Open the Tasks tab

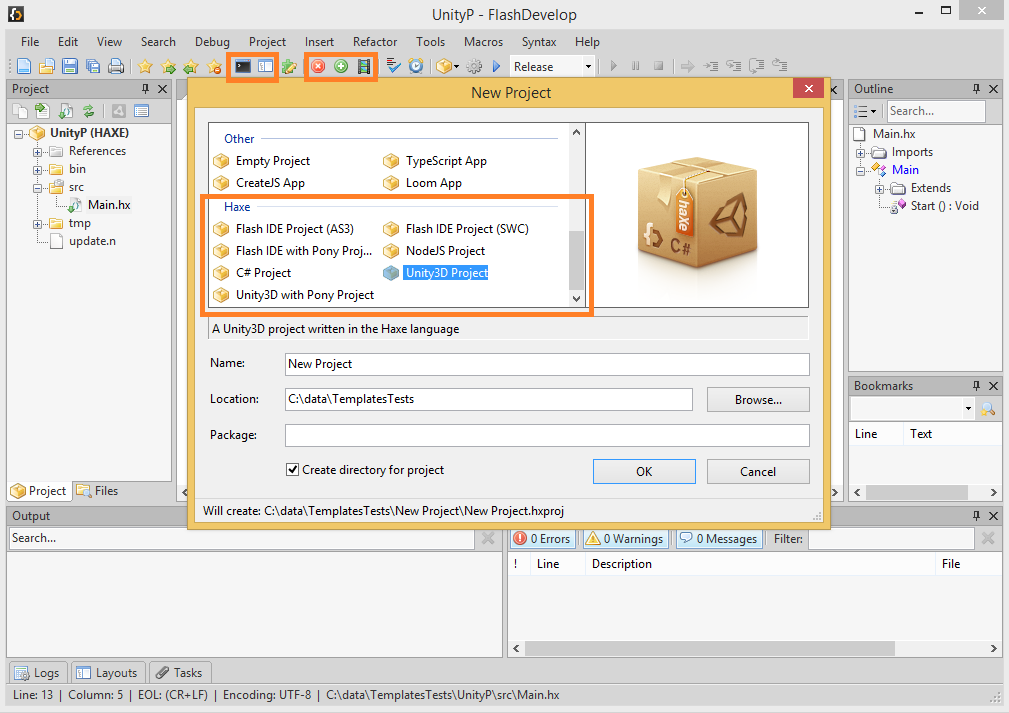point(180,672)
